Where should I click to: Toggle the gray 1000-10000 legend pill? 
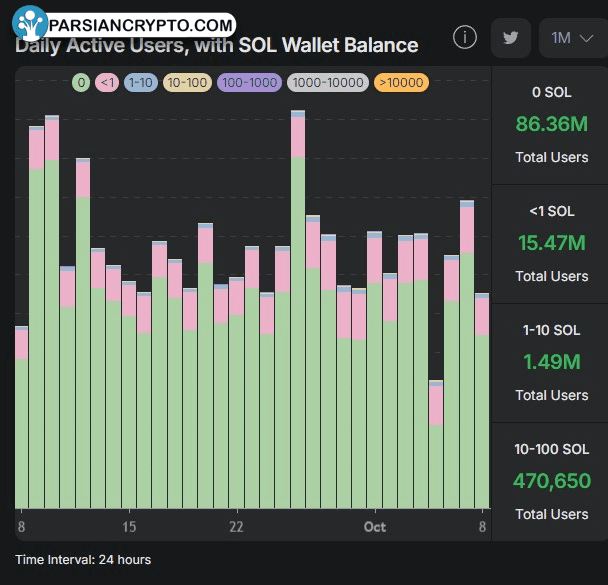coord(328,83)
